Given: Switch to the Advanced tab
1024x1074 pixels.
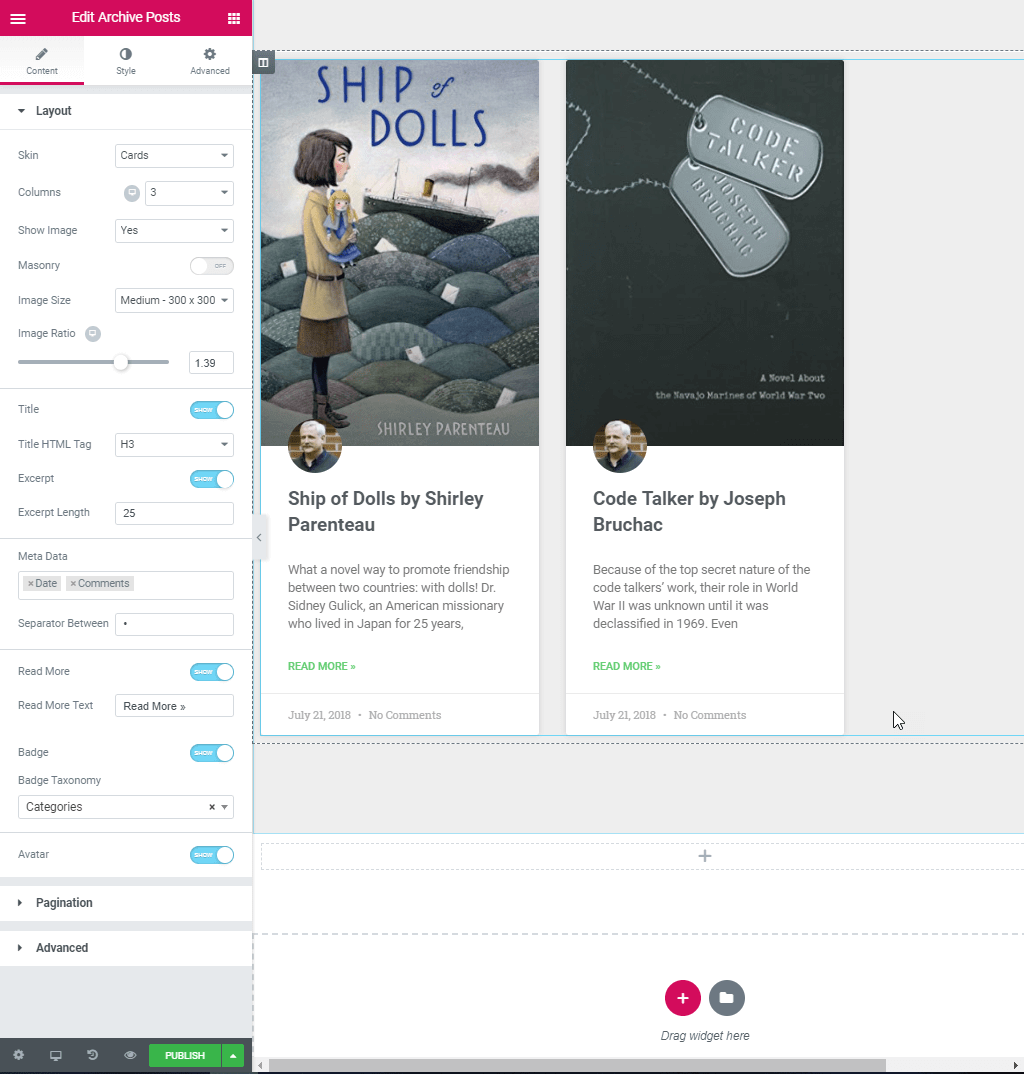Looking at the screenshot, I should coord(210,61).
